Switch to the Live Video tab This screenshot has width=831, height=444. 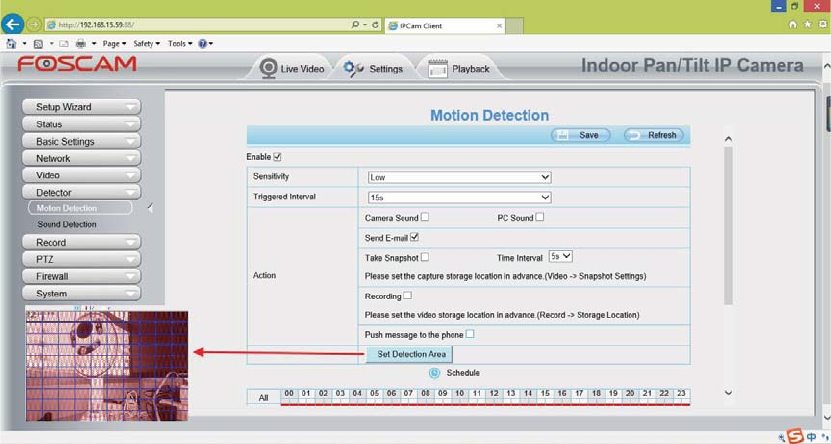(291, 68)
